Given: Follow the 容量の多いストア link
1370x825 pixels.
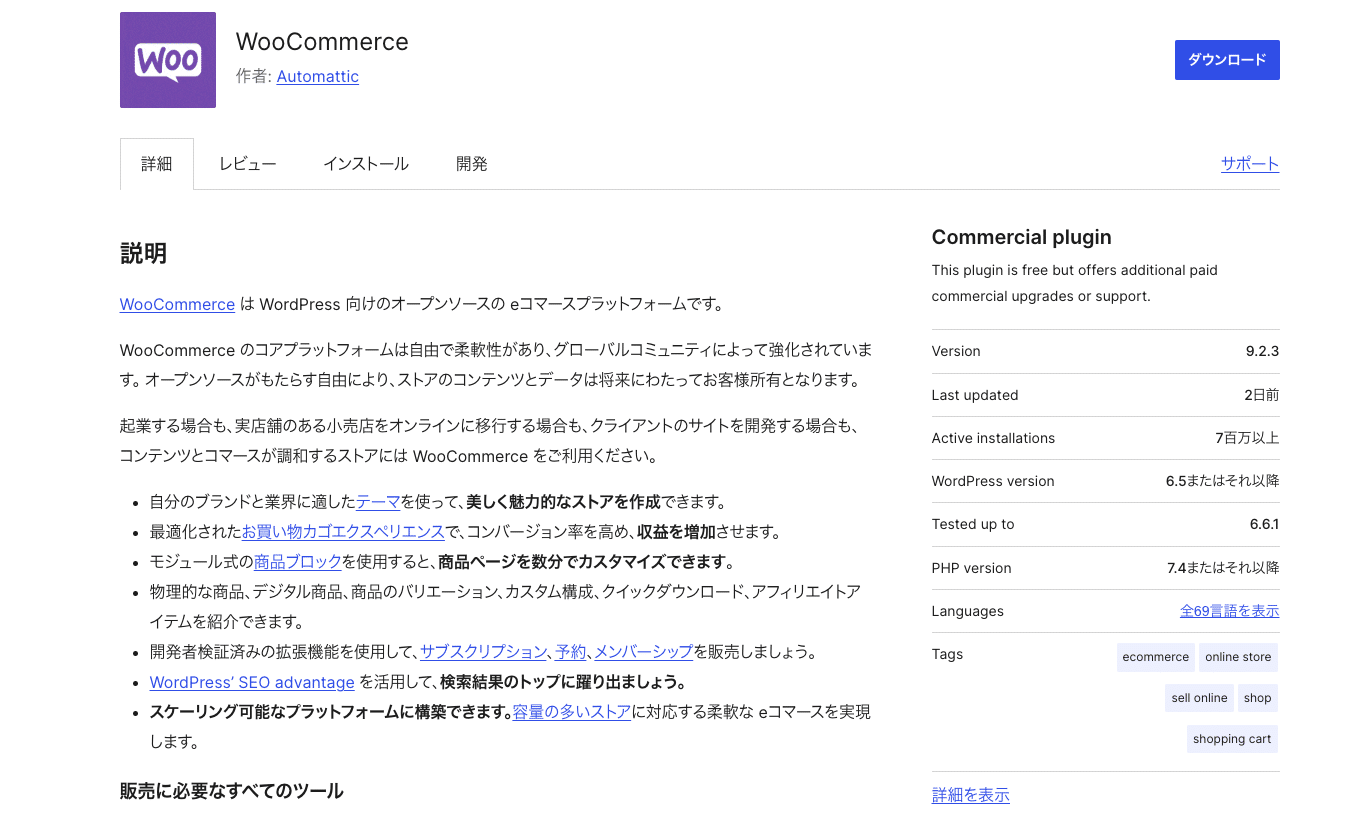Looking at the screenshot, I should click(572, 712).
